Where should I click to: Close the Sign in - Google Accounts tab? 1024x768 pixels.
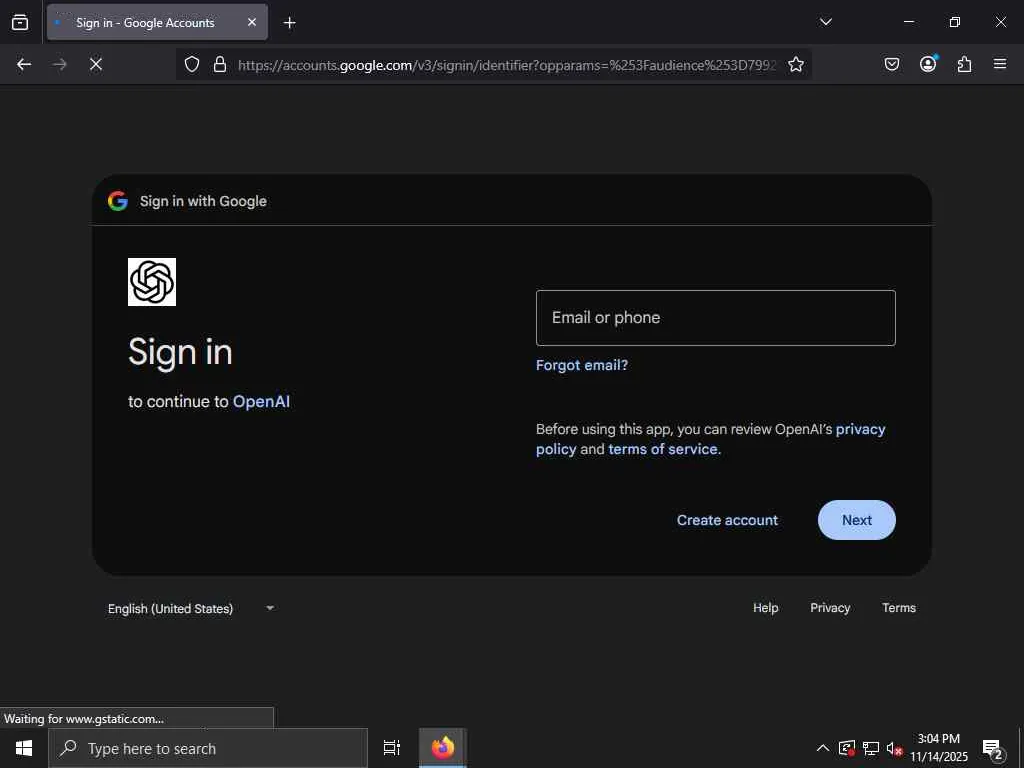252,22
